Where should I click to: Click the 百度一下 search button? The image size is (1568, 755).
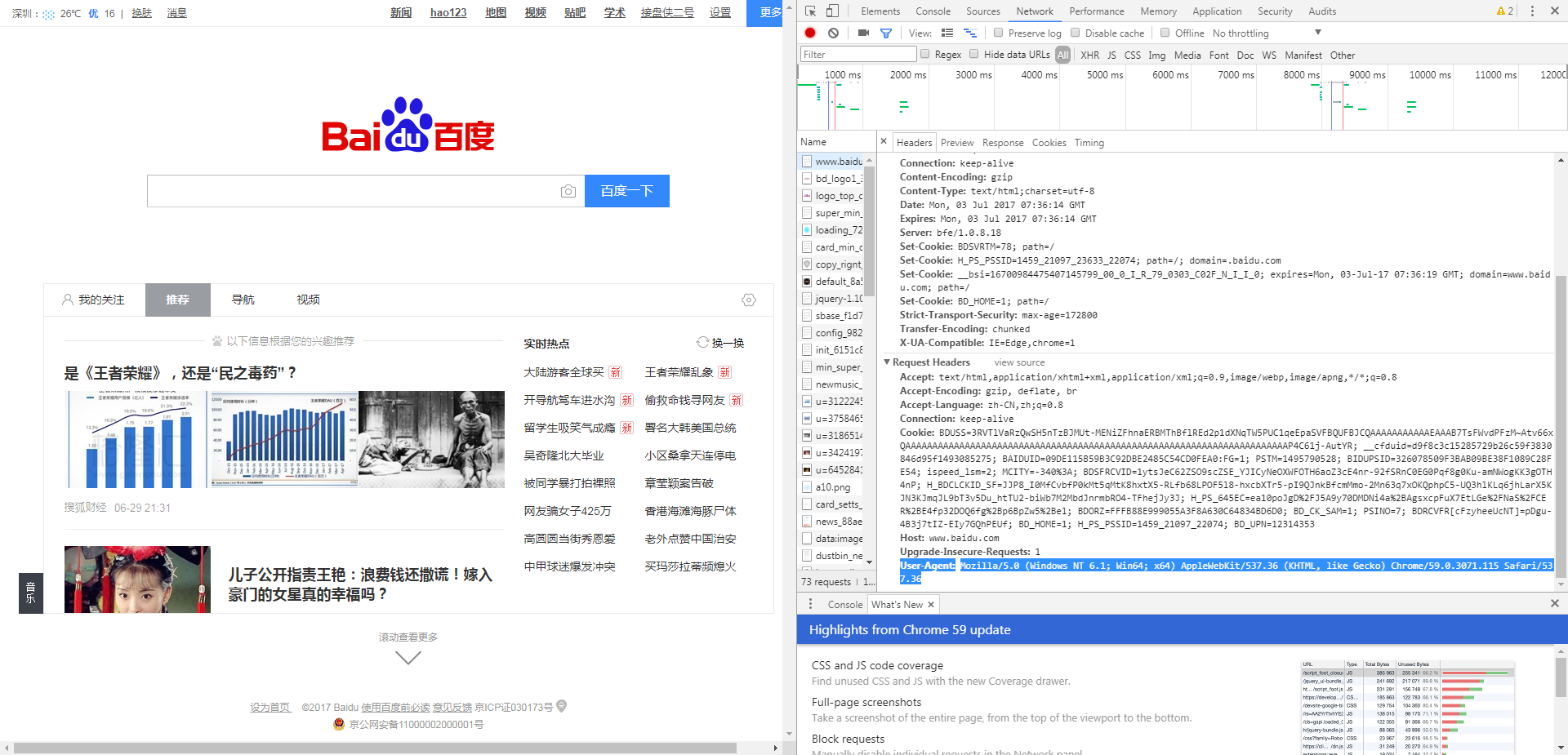tap(627, 191)
